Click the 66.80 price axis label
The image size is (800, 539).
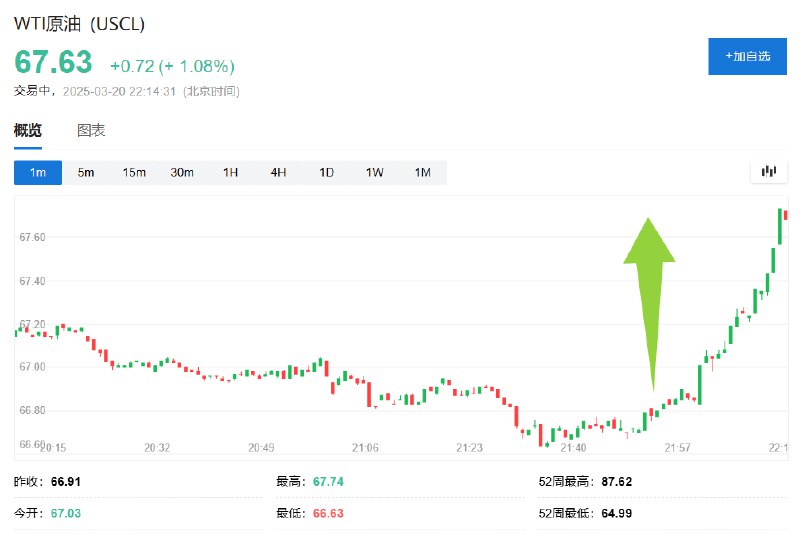32,410
